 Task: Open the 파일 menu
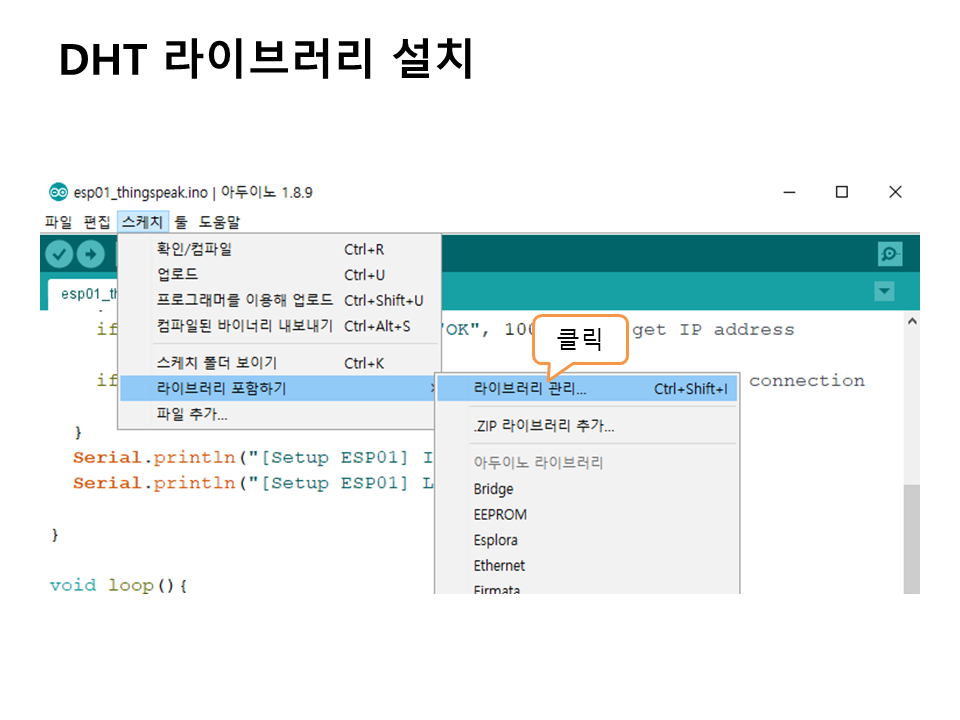click(58, 222)
